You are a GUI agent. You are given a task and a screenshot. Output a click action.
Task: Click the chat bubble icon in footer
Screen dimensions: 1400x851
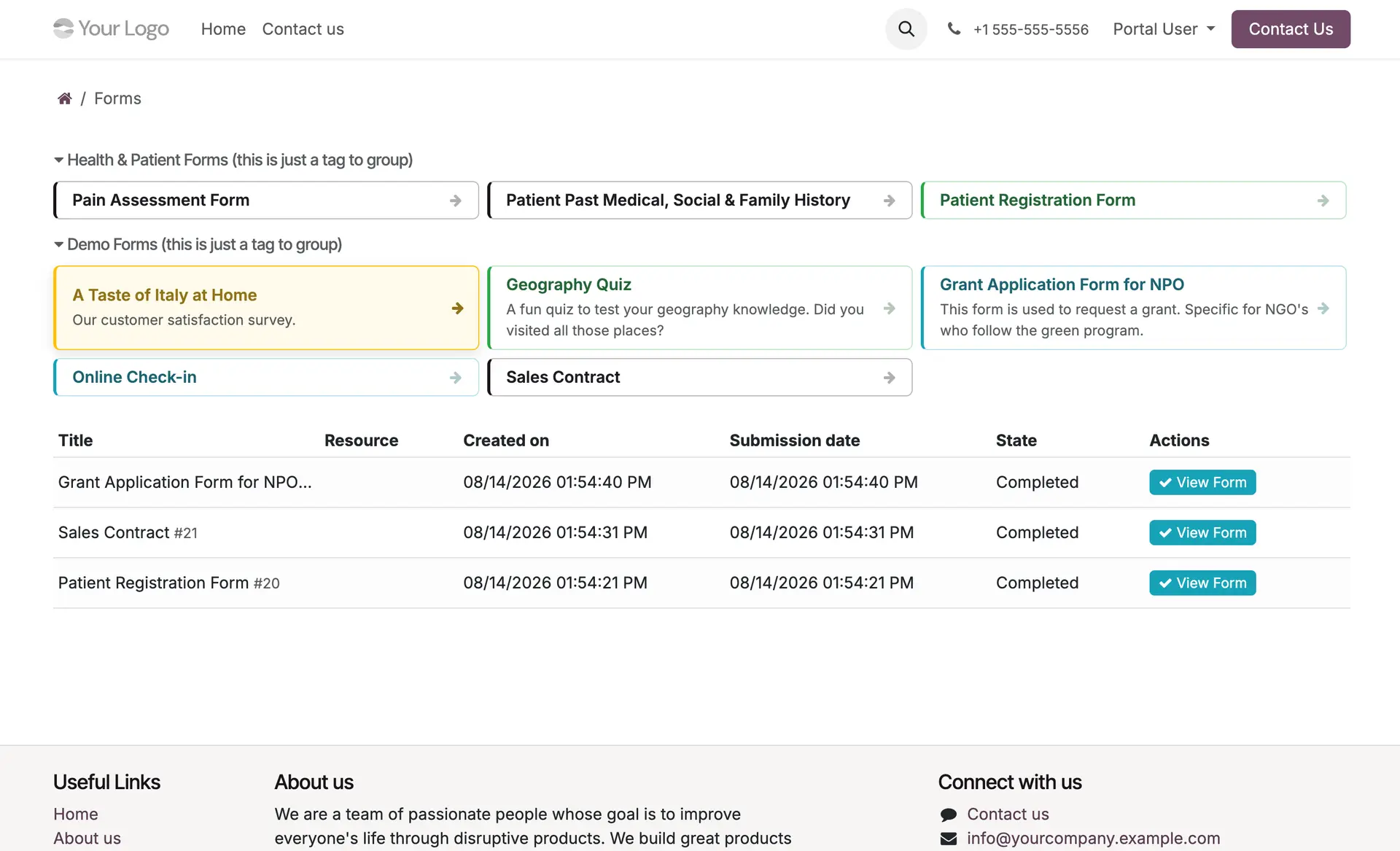pyautogui.click(x=949, y=815)
